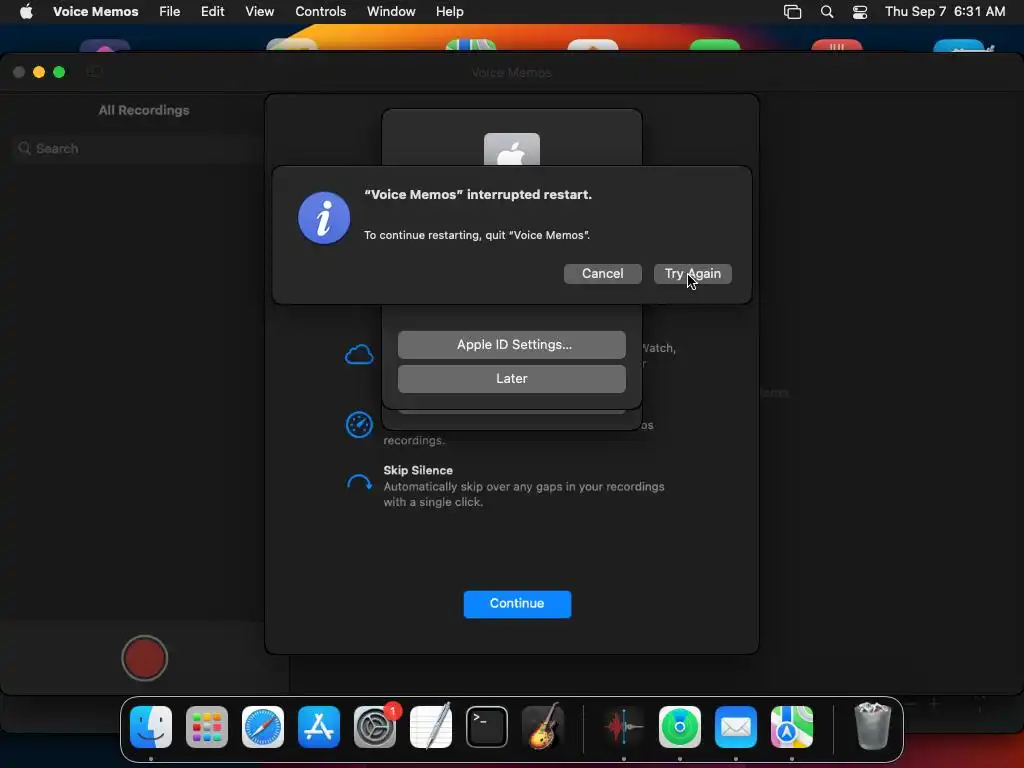Click the Try Again button
The width and height of the screenshot is (1024, 768).
(692, 274)
